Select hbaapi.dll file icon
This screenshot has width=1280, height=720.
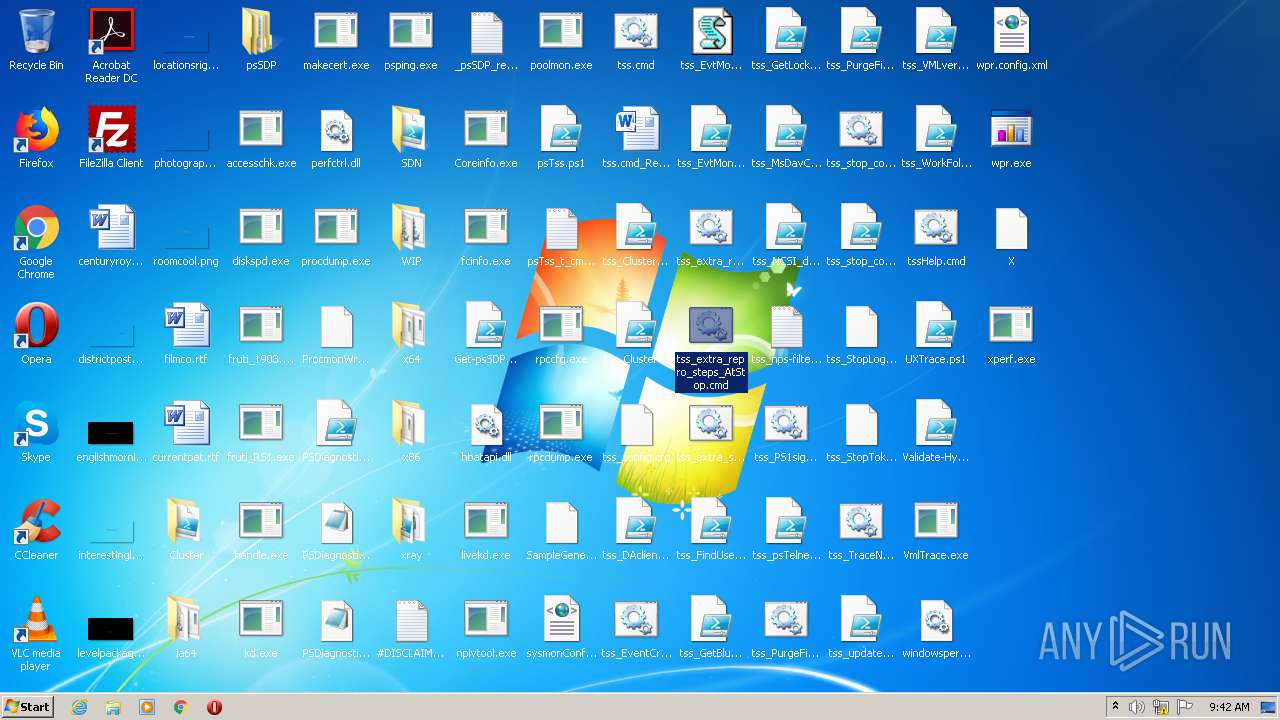(x=486, y=425)
